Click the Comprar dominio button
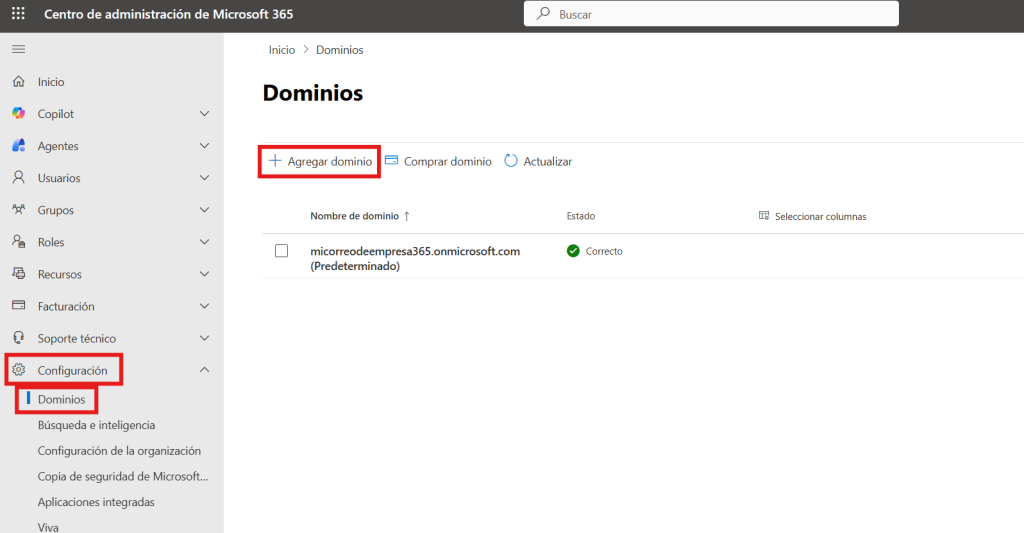The image size is (1024, 533). click(x=438, y=161)
